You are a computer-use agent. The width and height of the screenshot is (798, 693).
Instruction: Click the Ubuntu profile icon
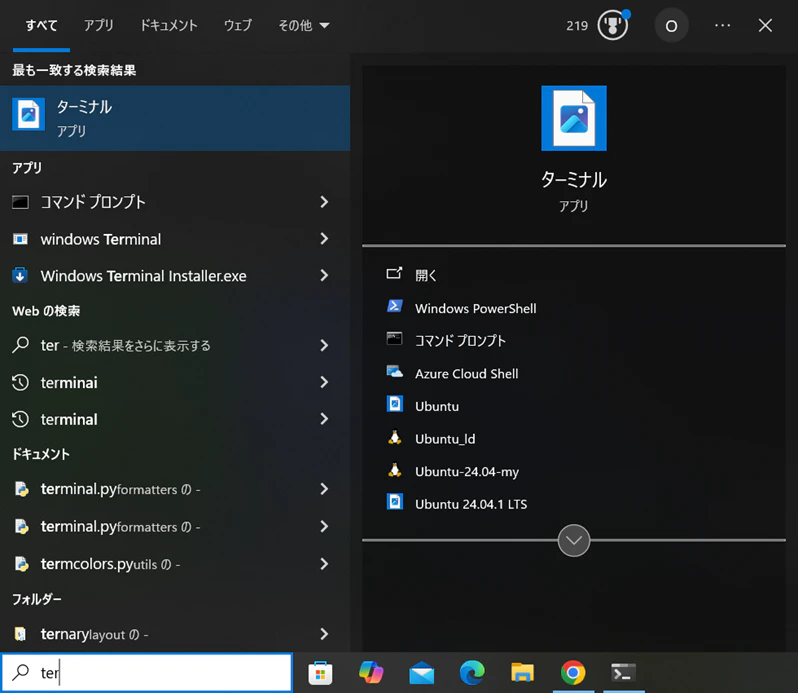point(394,404)
